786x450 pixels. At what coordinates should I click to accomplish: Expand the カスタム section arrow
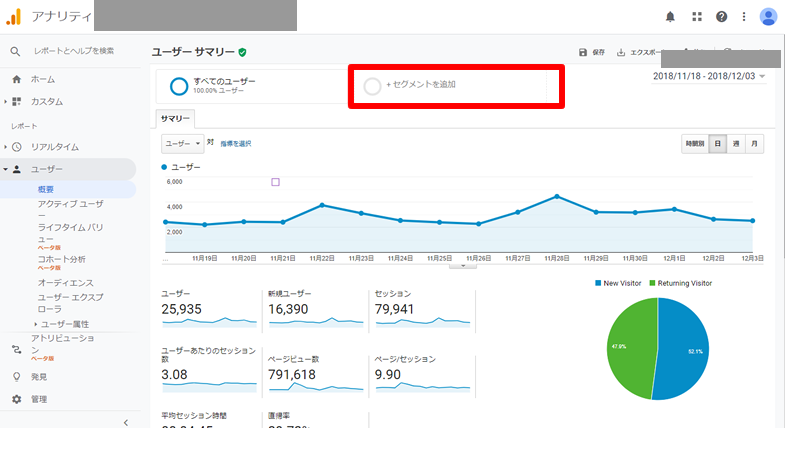click(6, 102)
